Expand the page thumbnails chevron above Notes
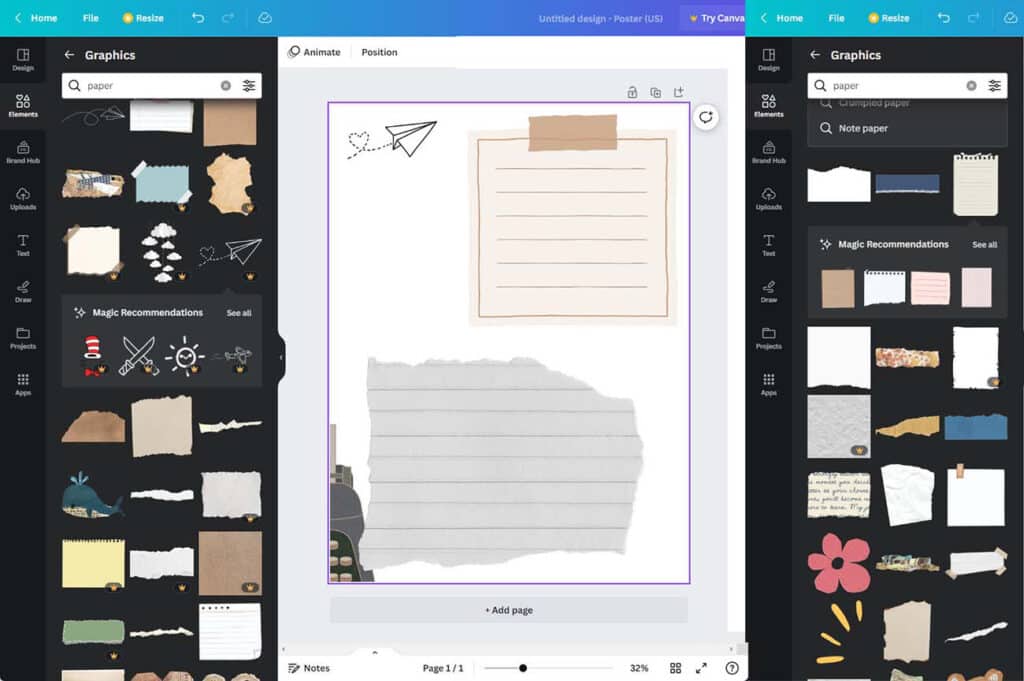The image size is (1024, 681). 375,652
